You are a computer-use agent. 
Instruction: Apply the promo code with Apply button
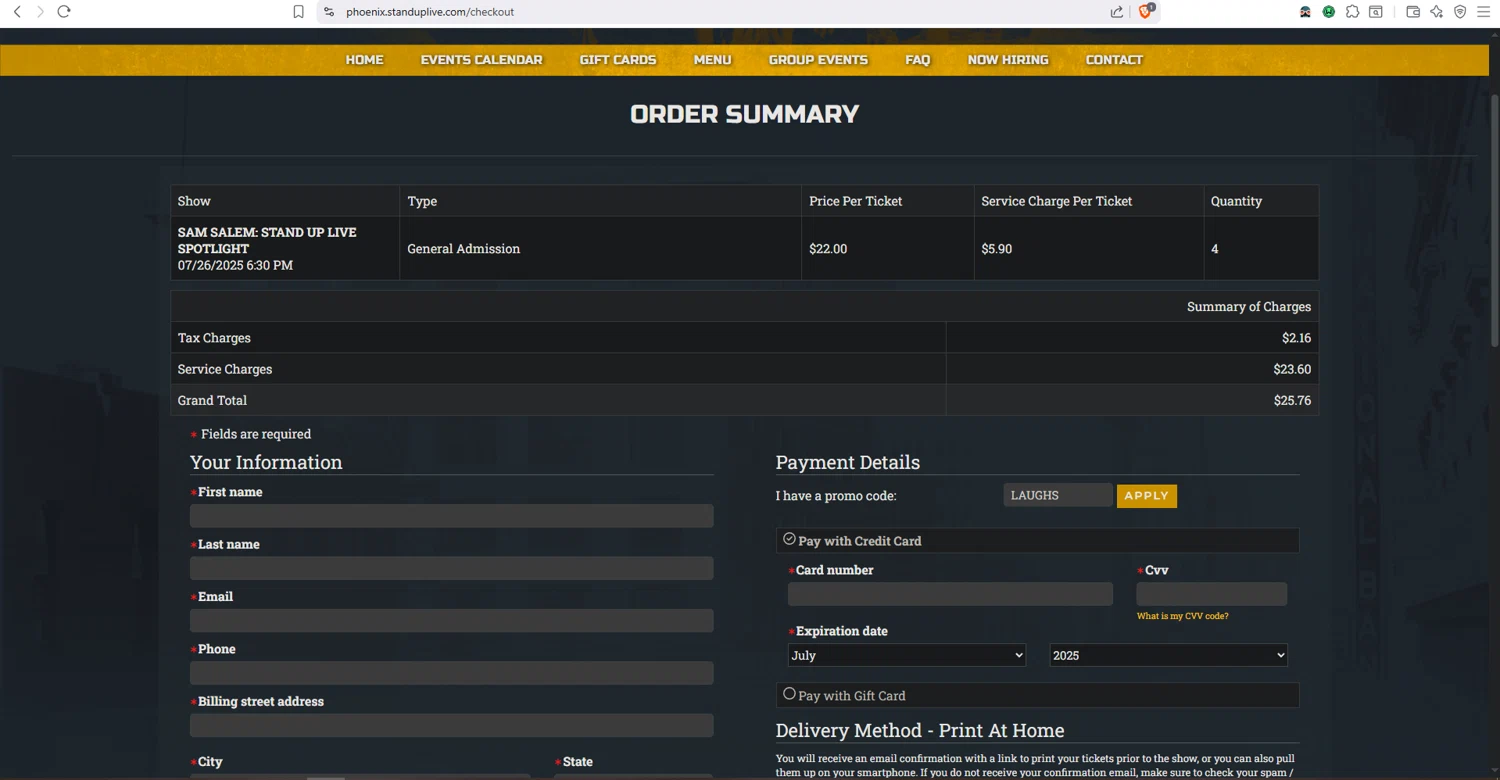(x=1146, y=496)
